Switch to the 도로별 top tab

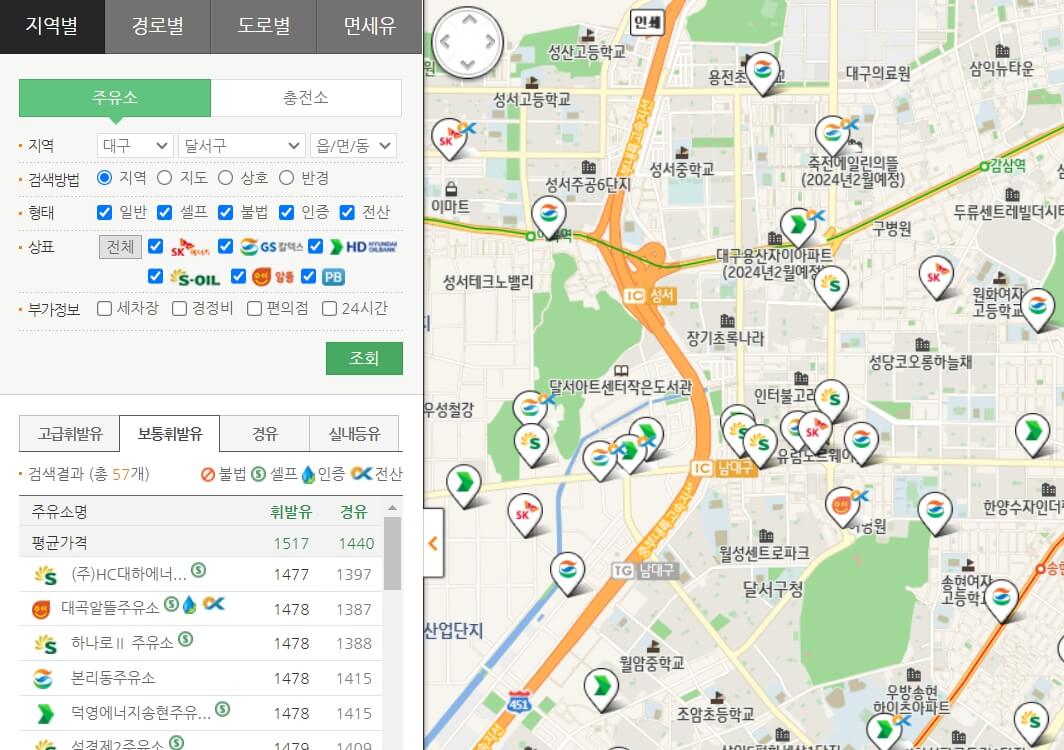point(264,26)
